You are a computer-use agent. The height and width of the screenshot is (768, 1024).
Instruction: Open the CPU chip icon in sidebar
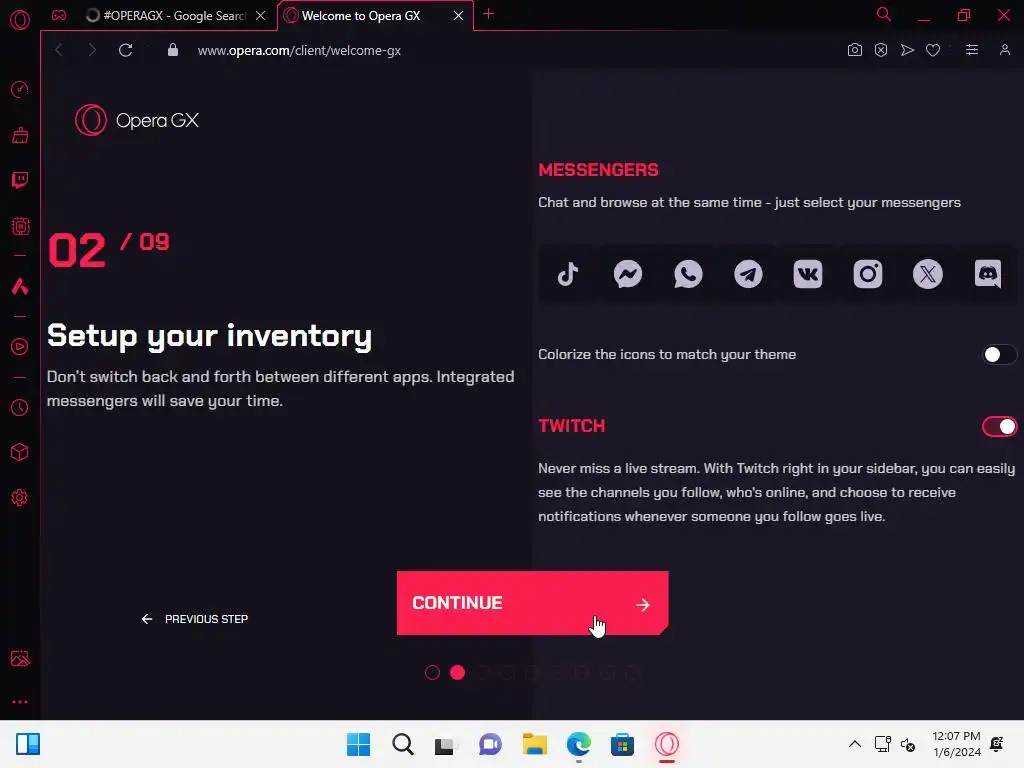[x=20, y=226]
